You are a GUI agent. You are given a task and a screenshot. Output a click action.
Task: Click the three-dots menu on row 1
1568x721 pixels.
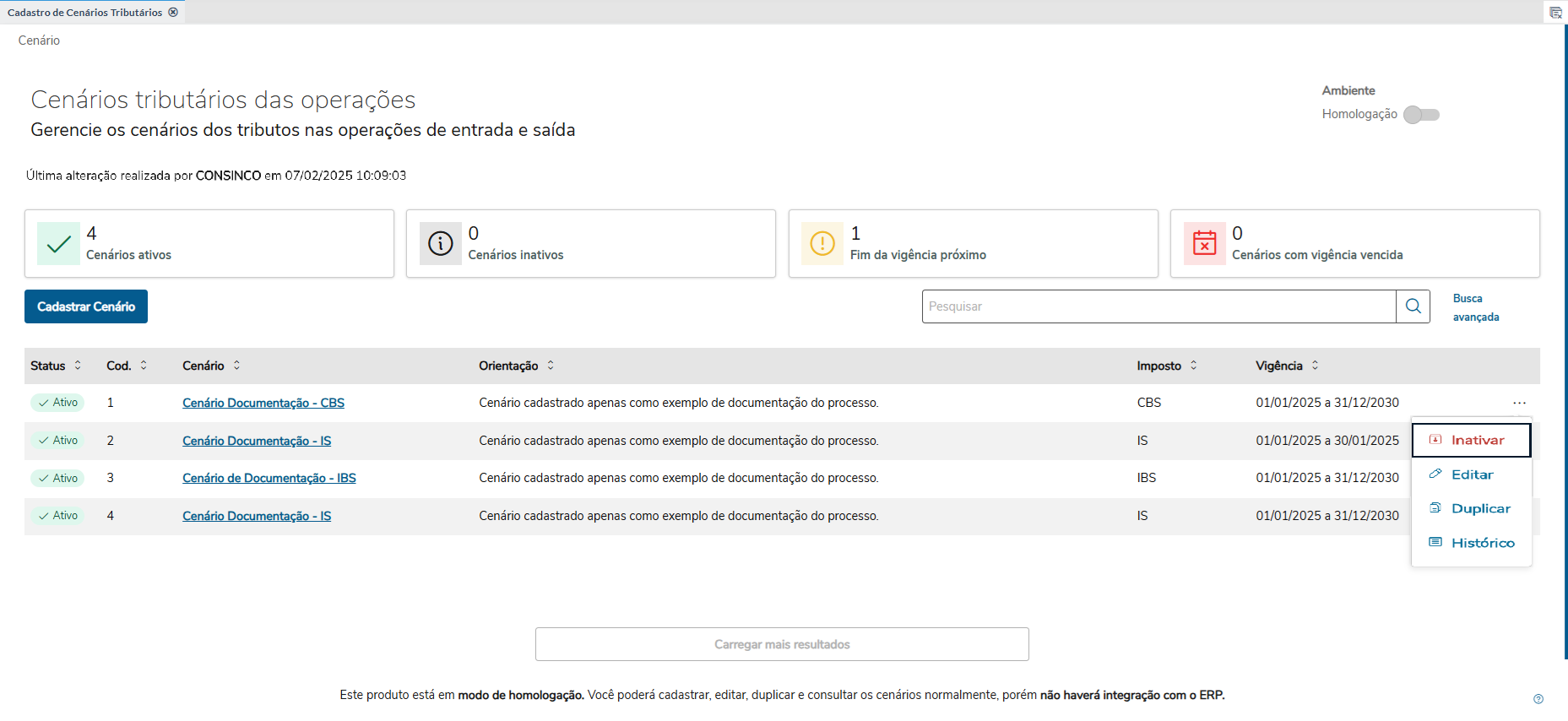[x=1519, y=404]
